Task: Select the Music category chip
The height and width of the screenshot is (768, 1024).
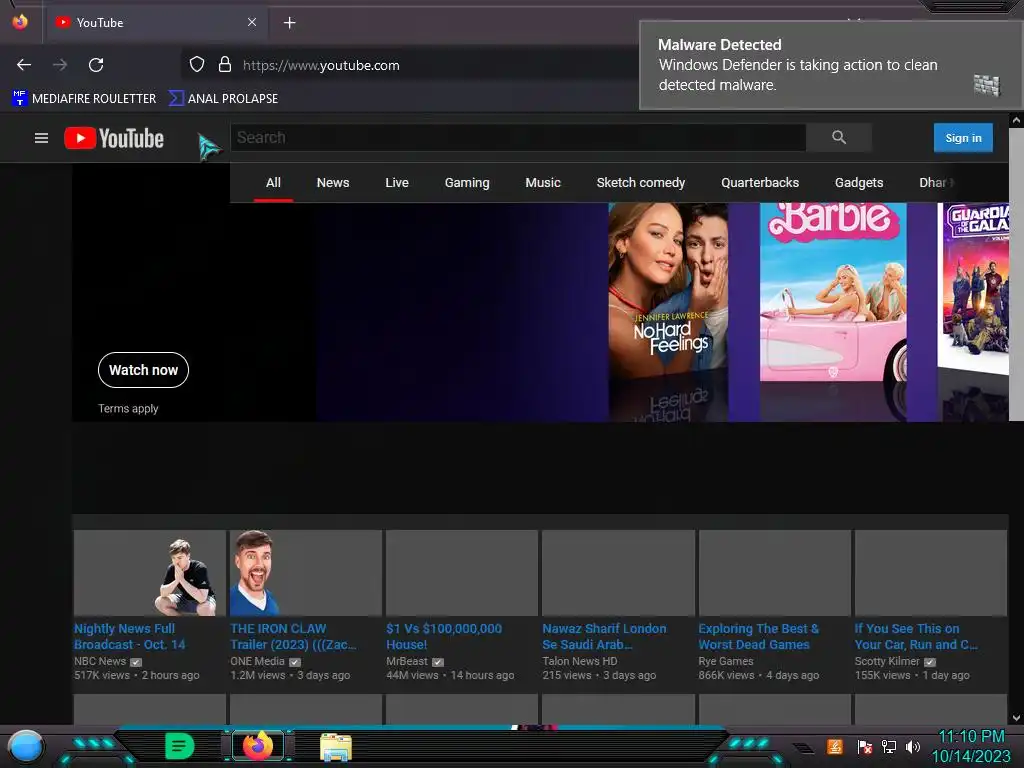Action: click(x=543, y=183)
